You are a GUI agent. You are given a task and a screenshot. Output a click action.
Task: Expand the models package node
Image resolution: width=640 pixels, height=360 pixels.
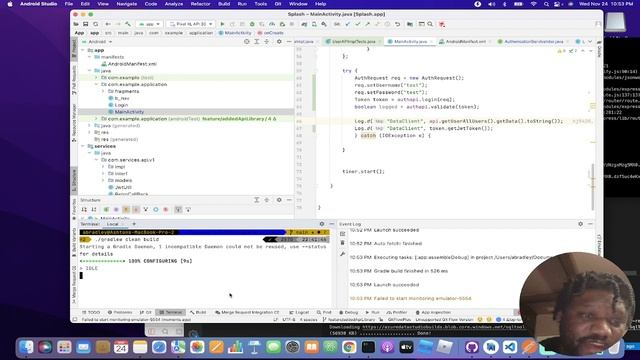click(103, 180)
